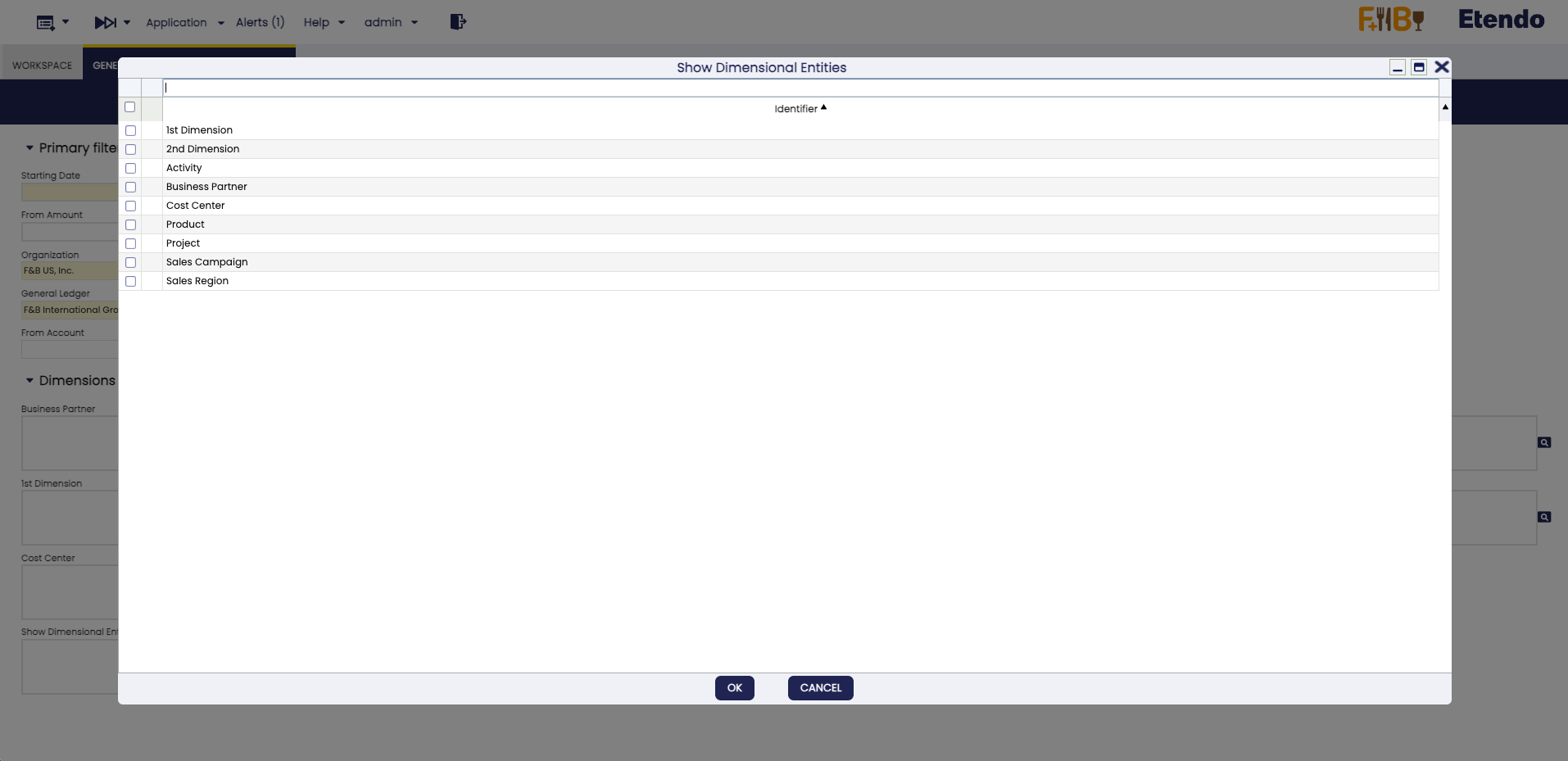Click the Business Partner search magnifier icon

(x=1543, y=442)
